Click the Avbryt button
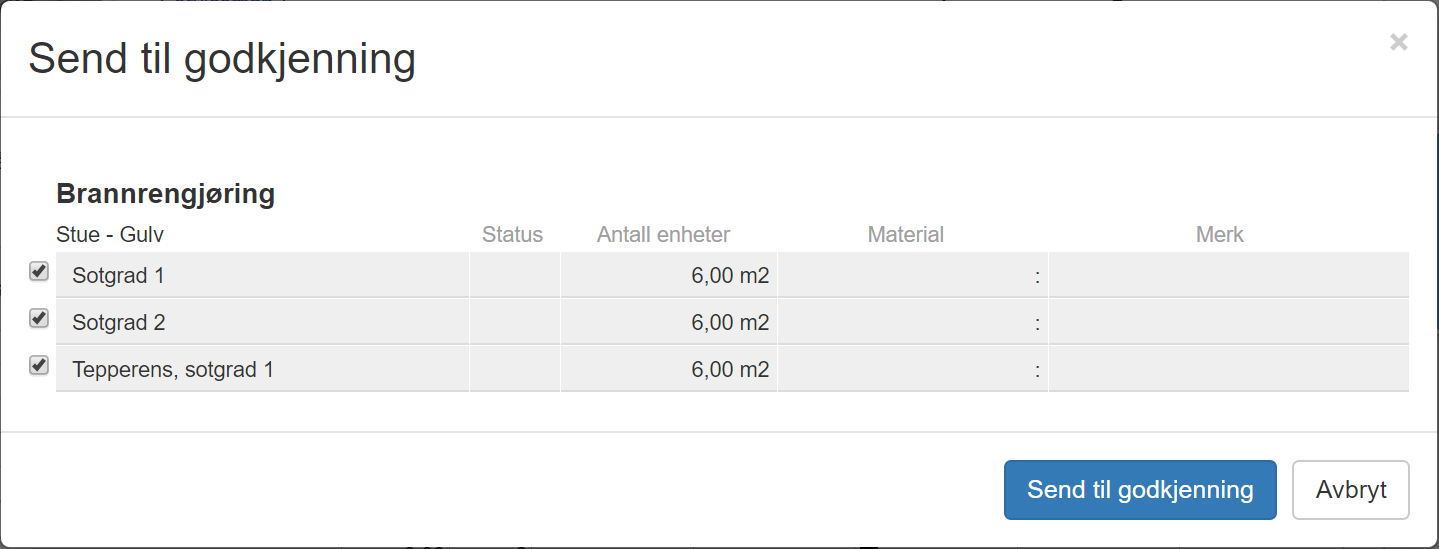 pos(1350,490)
